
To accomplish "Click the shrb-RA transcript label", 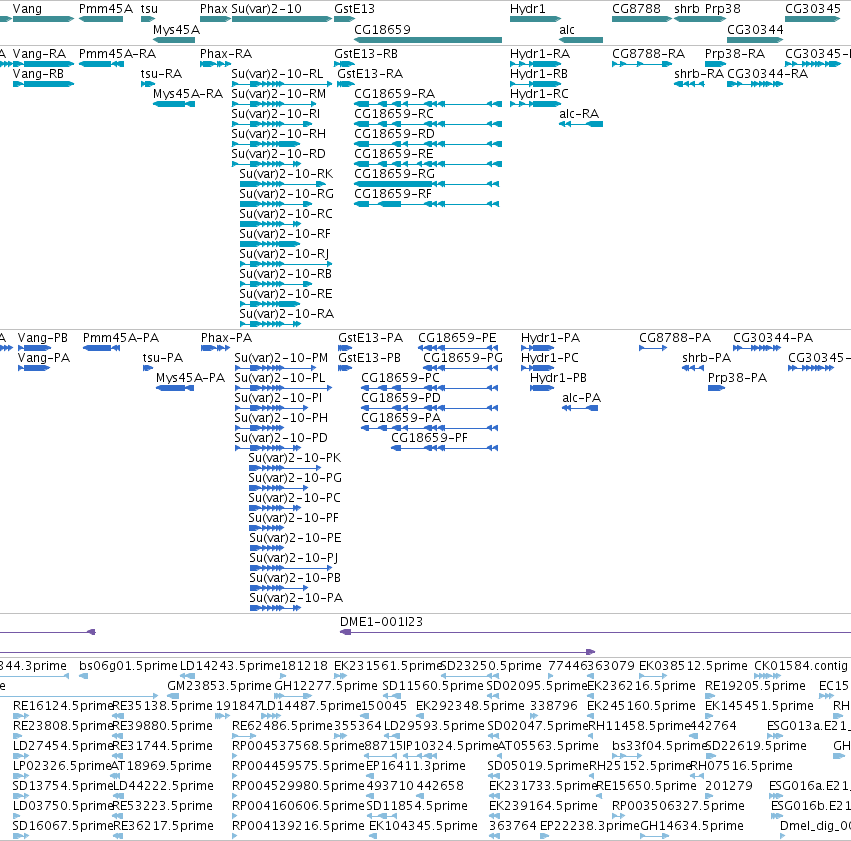I will coord(699,74).
